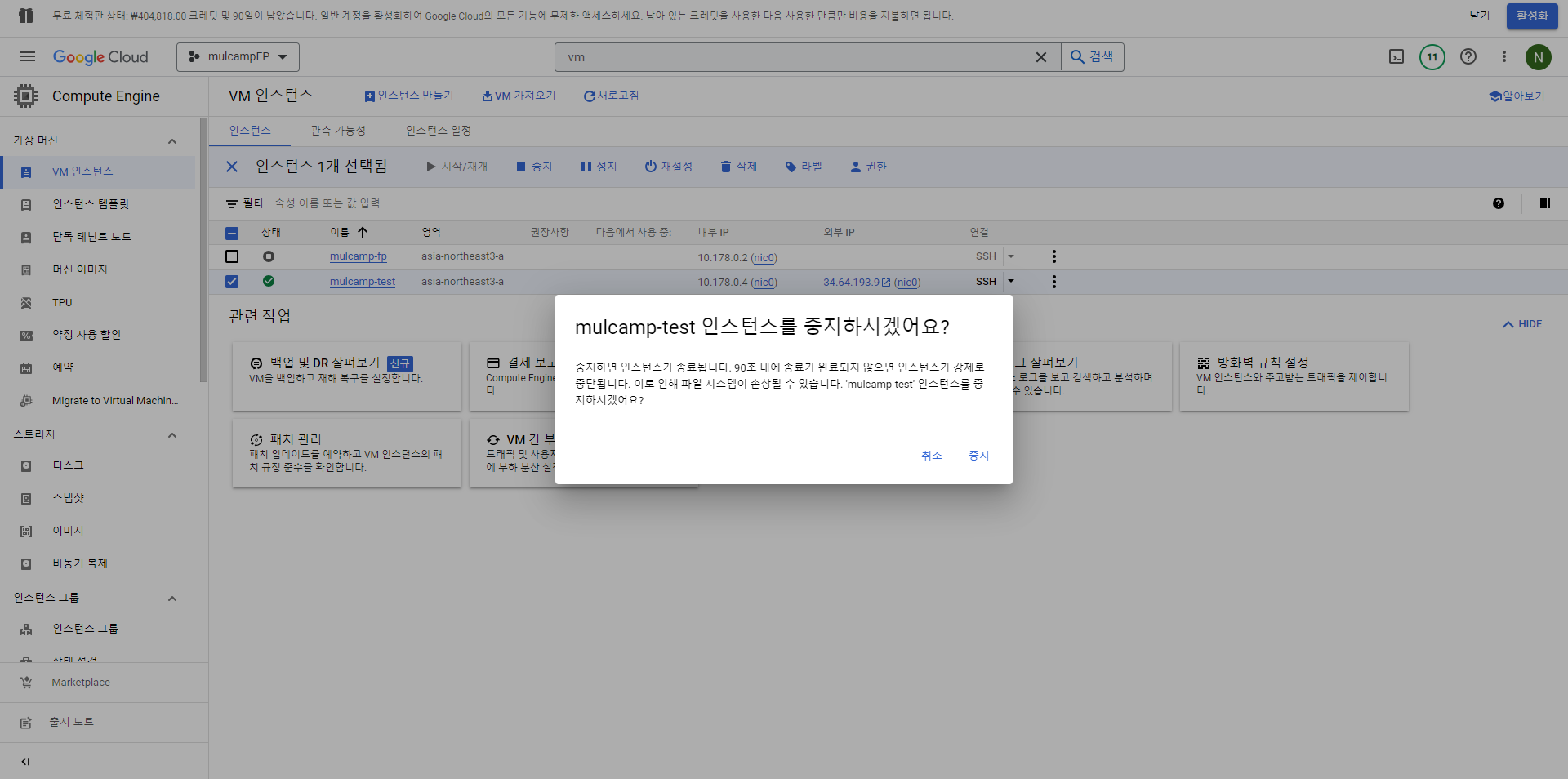
Task: Click the Compute Engine chip icon
Action: (26, 96)
